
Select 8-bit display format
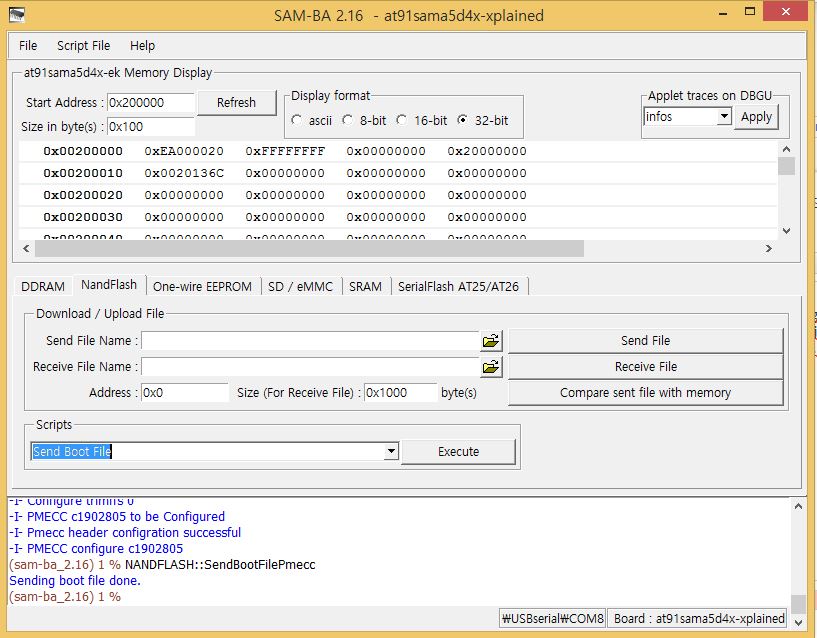point(348,120)
